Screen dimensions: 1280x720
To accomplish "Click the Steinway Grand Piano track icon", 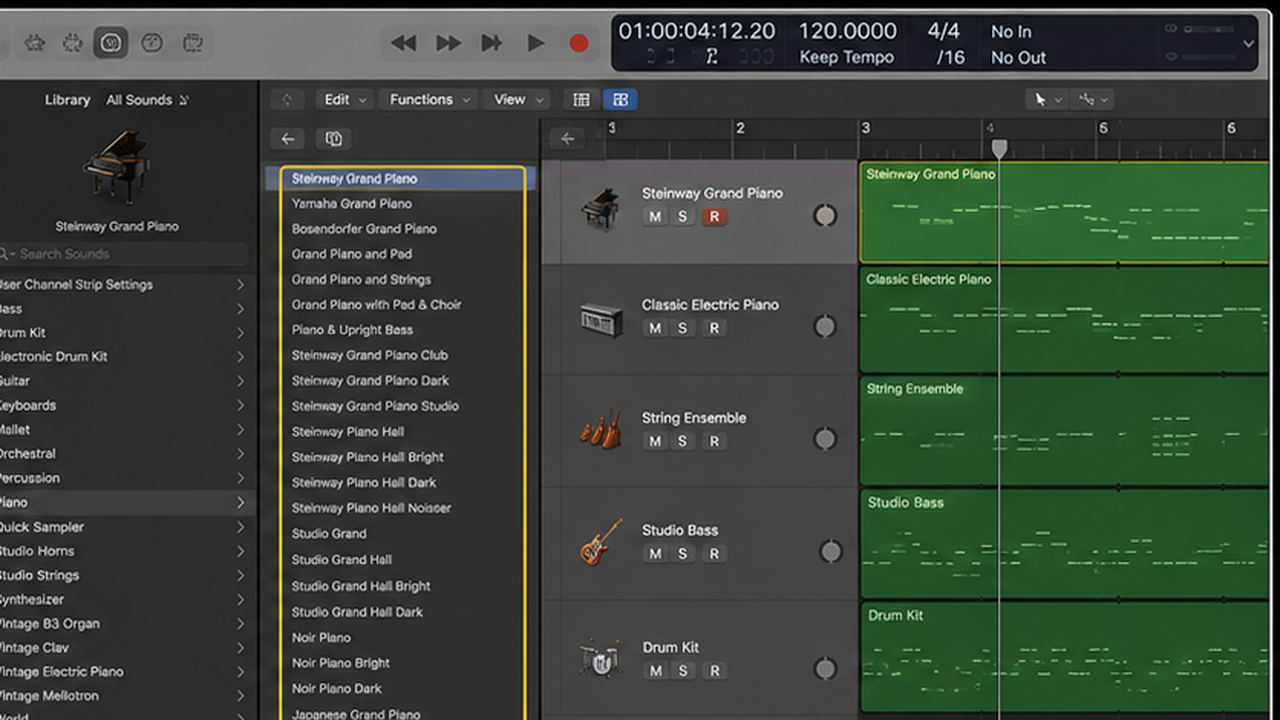I will (x=602, y=208).
